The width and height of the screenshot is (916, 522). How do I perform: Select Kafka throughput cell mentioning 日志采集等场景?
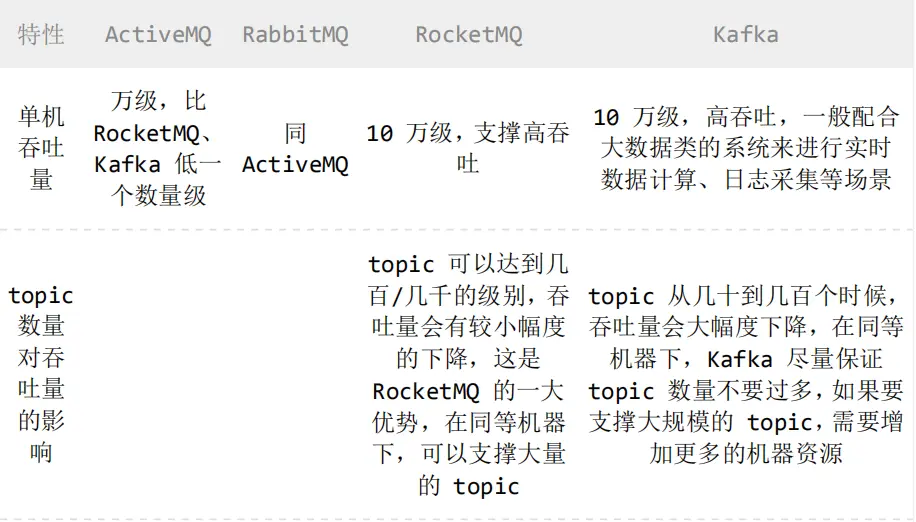(746, 148)
